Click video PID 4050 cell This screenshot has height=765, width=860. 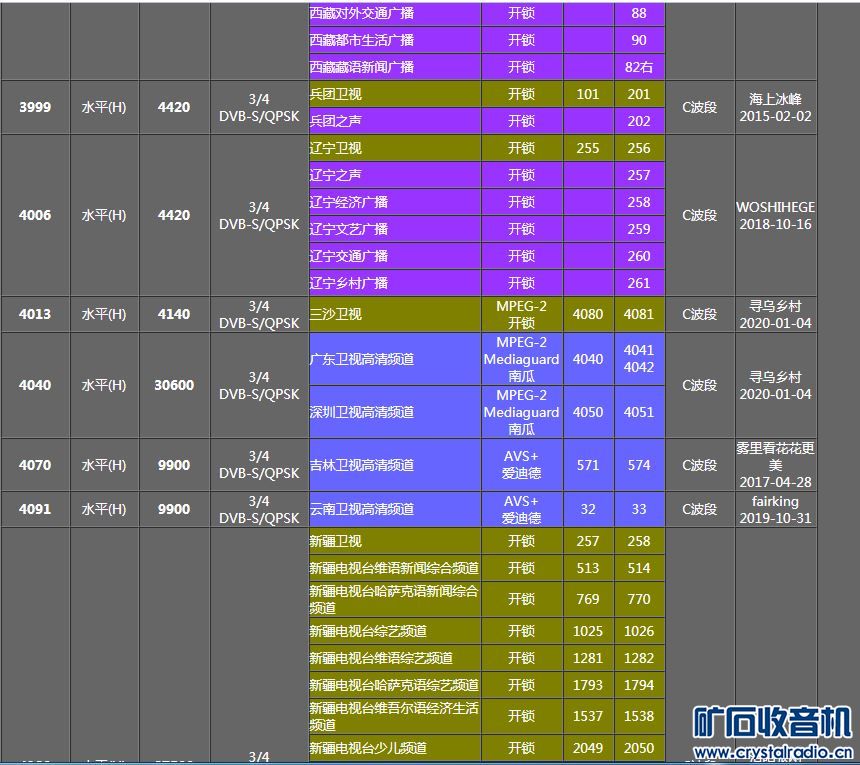588,412
